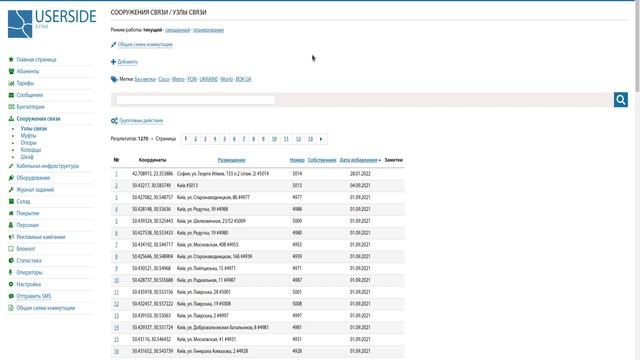Sort by the Размещение column header
Viewport: 640px width, 360px height.
231,160
